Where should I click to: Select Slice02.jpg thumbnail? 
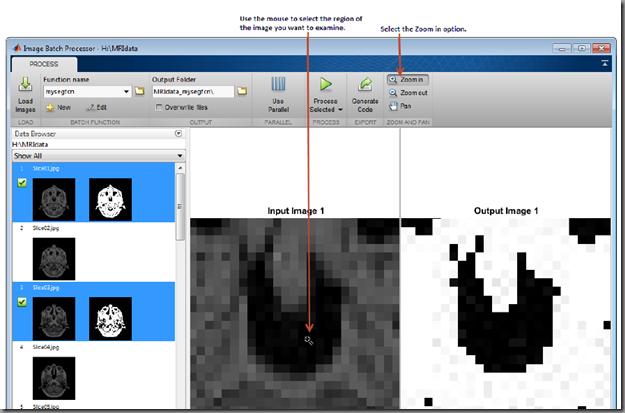(x=54, y=259)
